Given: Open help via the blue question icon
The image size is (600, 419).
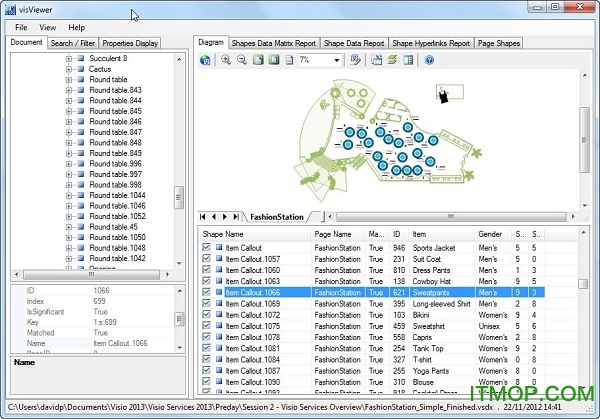Looking at the screenshot, I should point(429,60).
